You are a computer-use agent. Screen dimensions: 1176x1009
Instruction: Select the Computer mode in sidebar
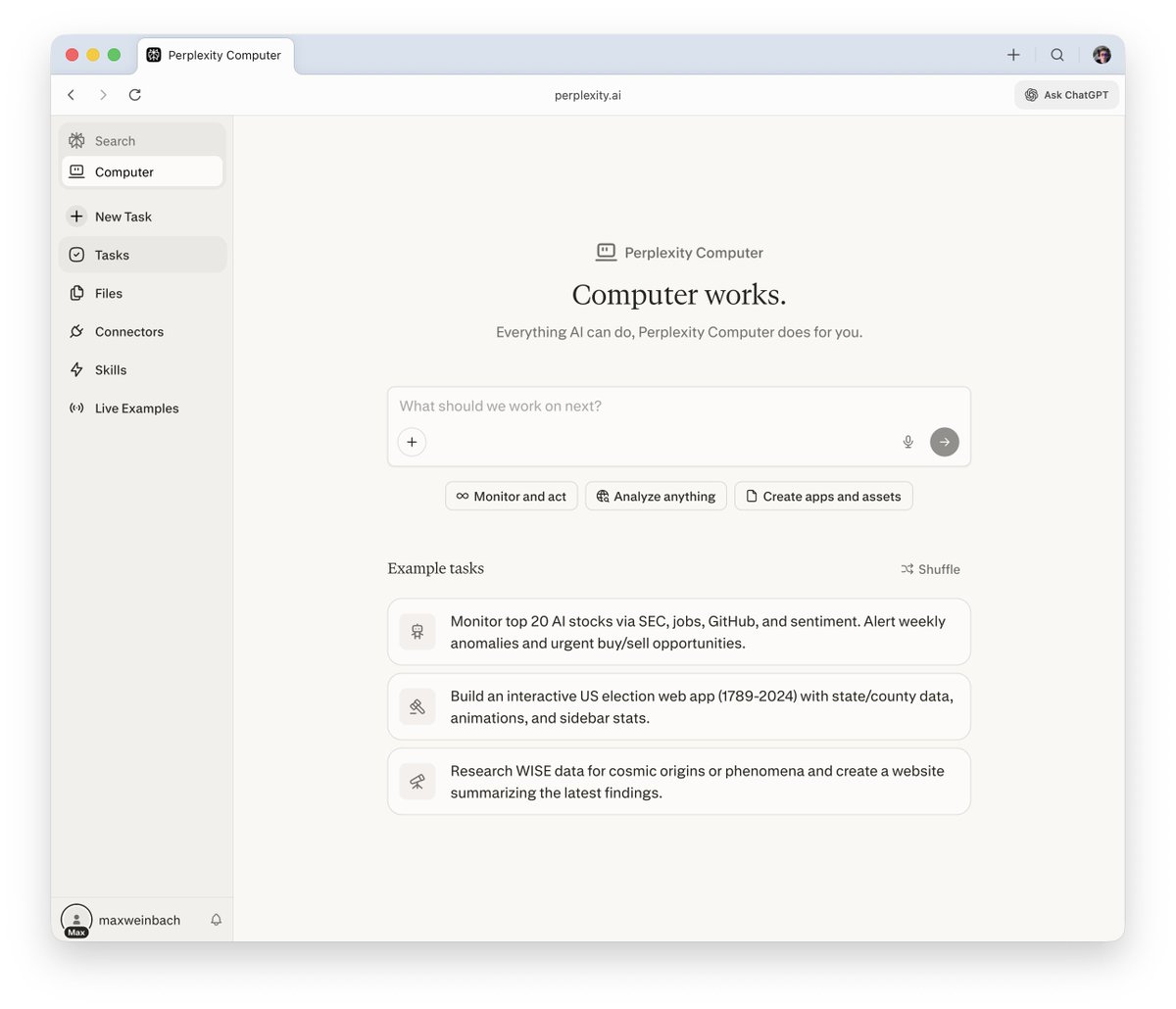pyautogui.click(x=142, y=171)
